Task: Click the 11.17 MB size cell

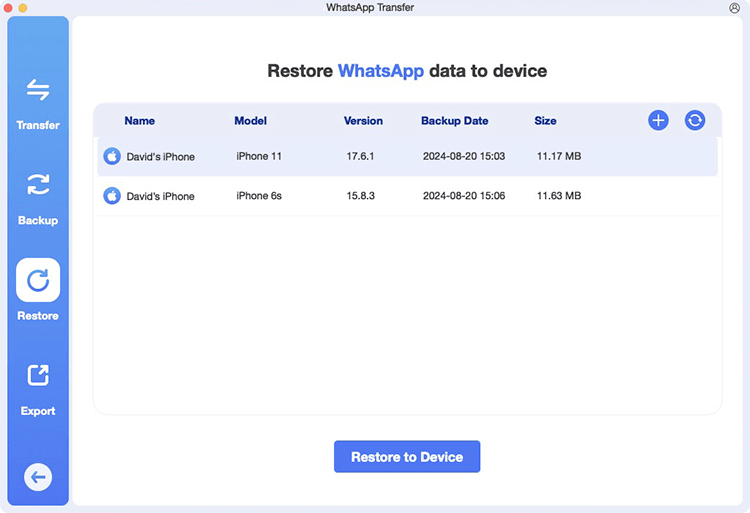Action: click(559, 156)
